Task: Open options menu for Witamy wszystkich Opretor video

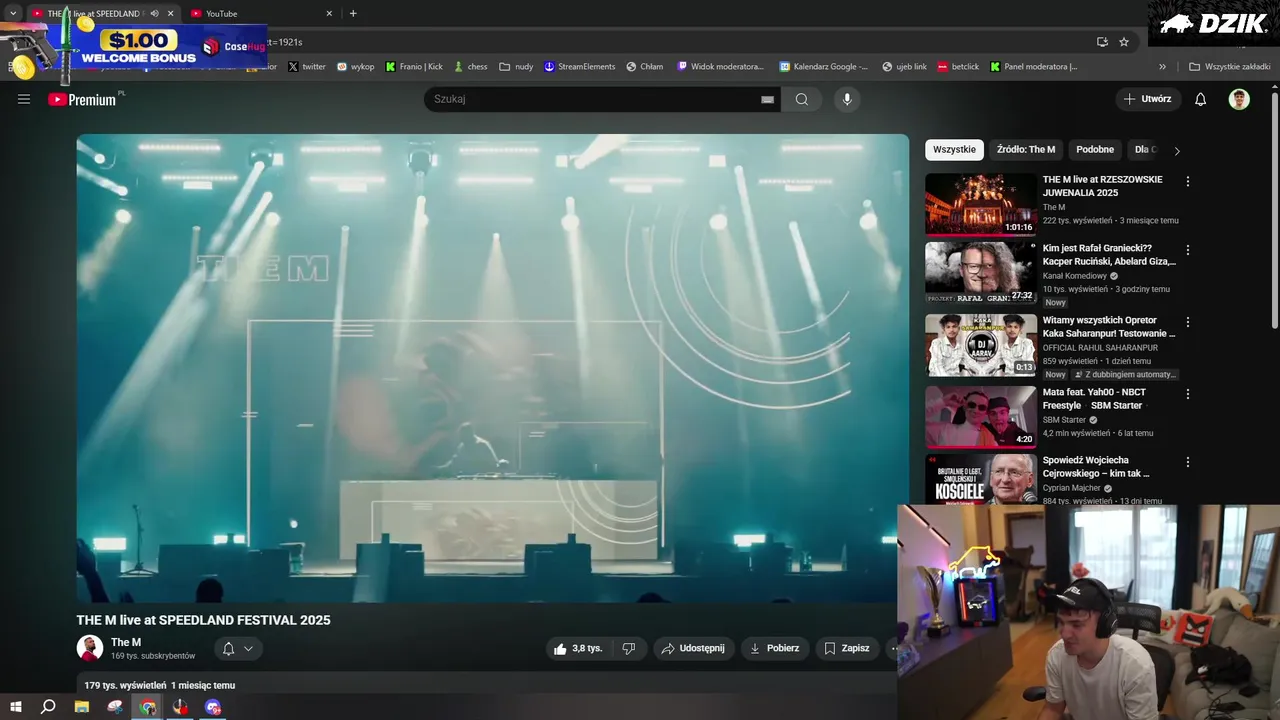Action: 1188,322
